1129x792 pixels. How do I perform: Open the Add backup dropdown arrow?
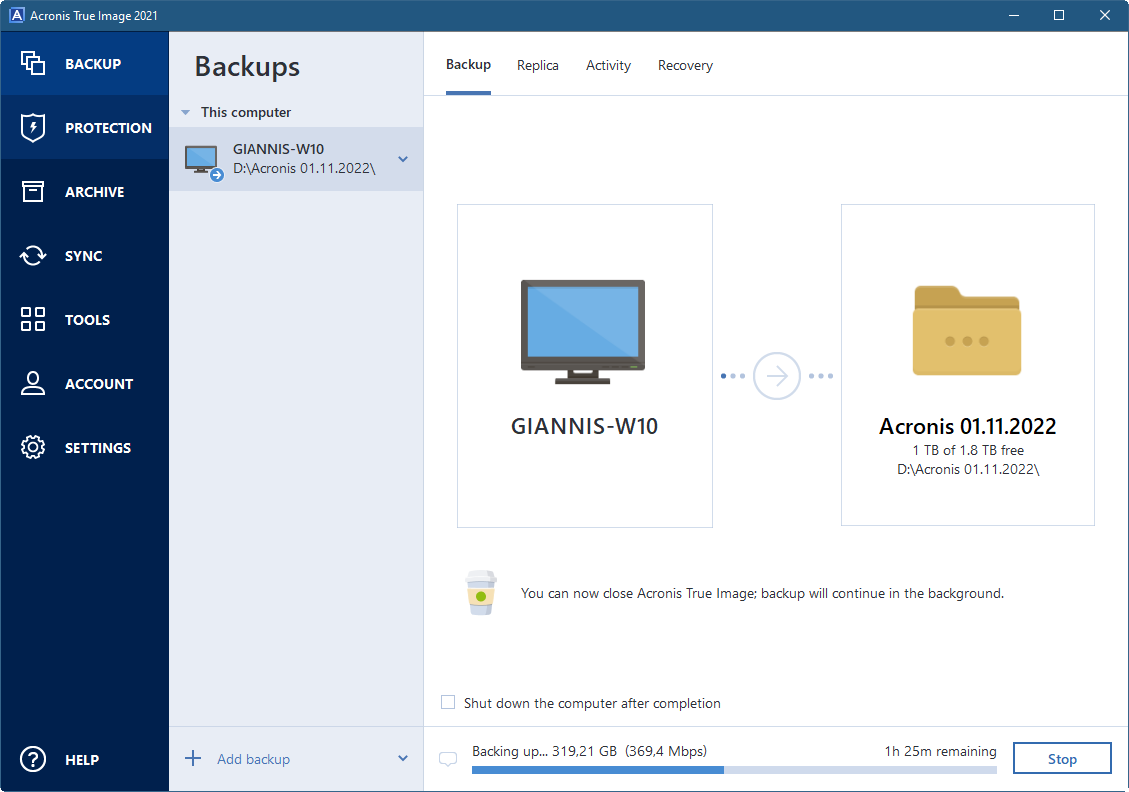click(403, 758)
